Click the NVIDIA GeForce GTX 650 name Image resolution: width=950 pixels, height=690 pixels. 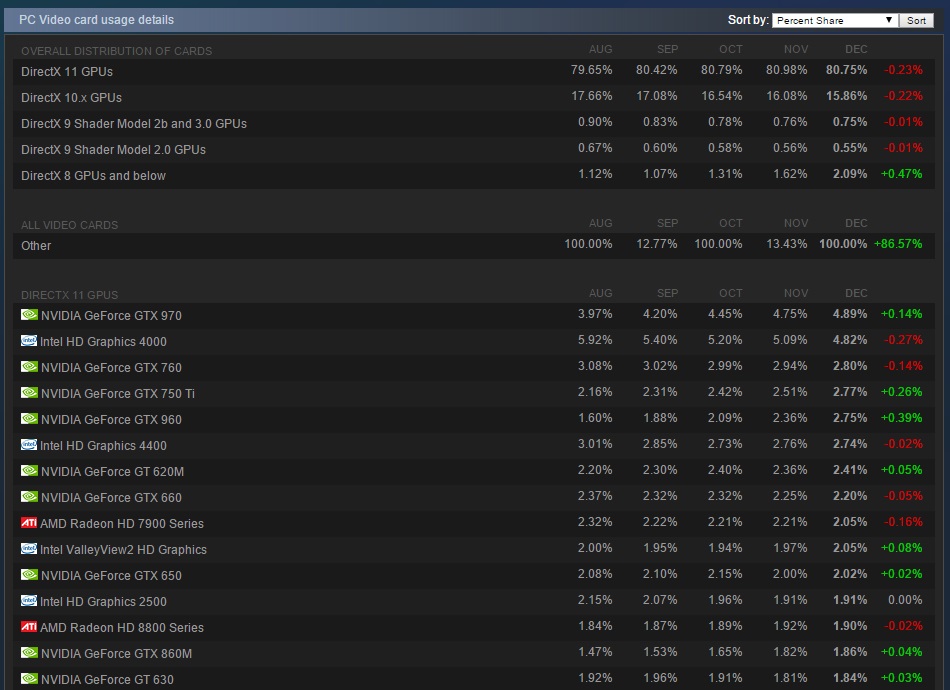coord(111,576)
